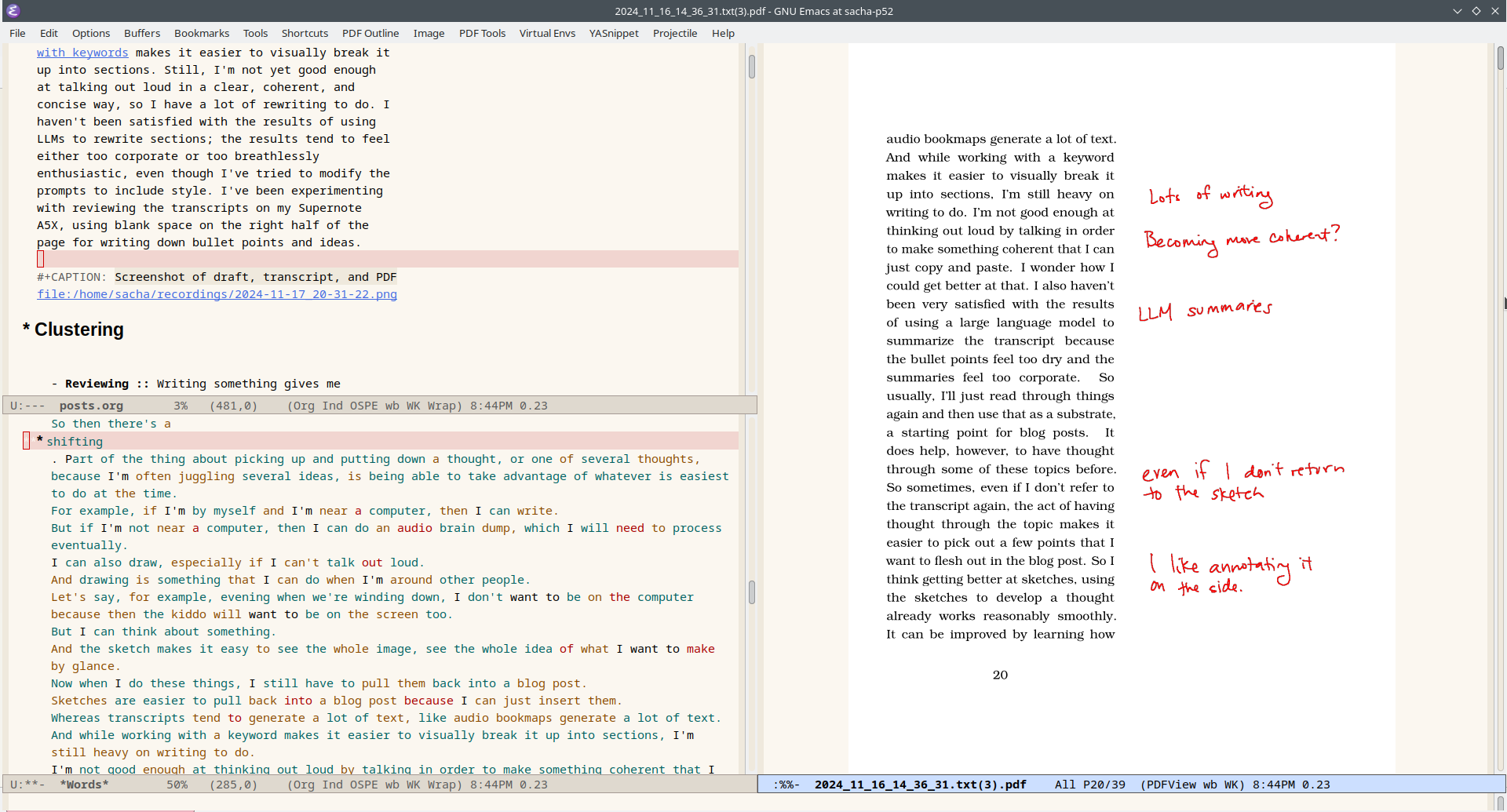Click the 'LLM summaries' handwritten annotation

click(x=1205, y=311)
